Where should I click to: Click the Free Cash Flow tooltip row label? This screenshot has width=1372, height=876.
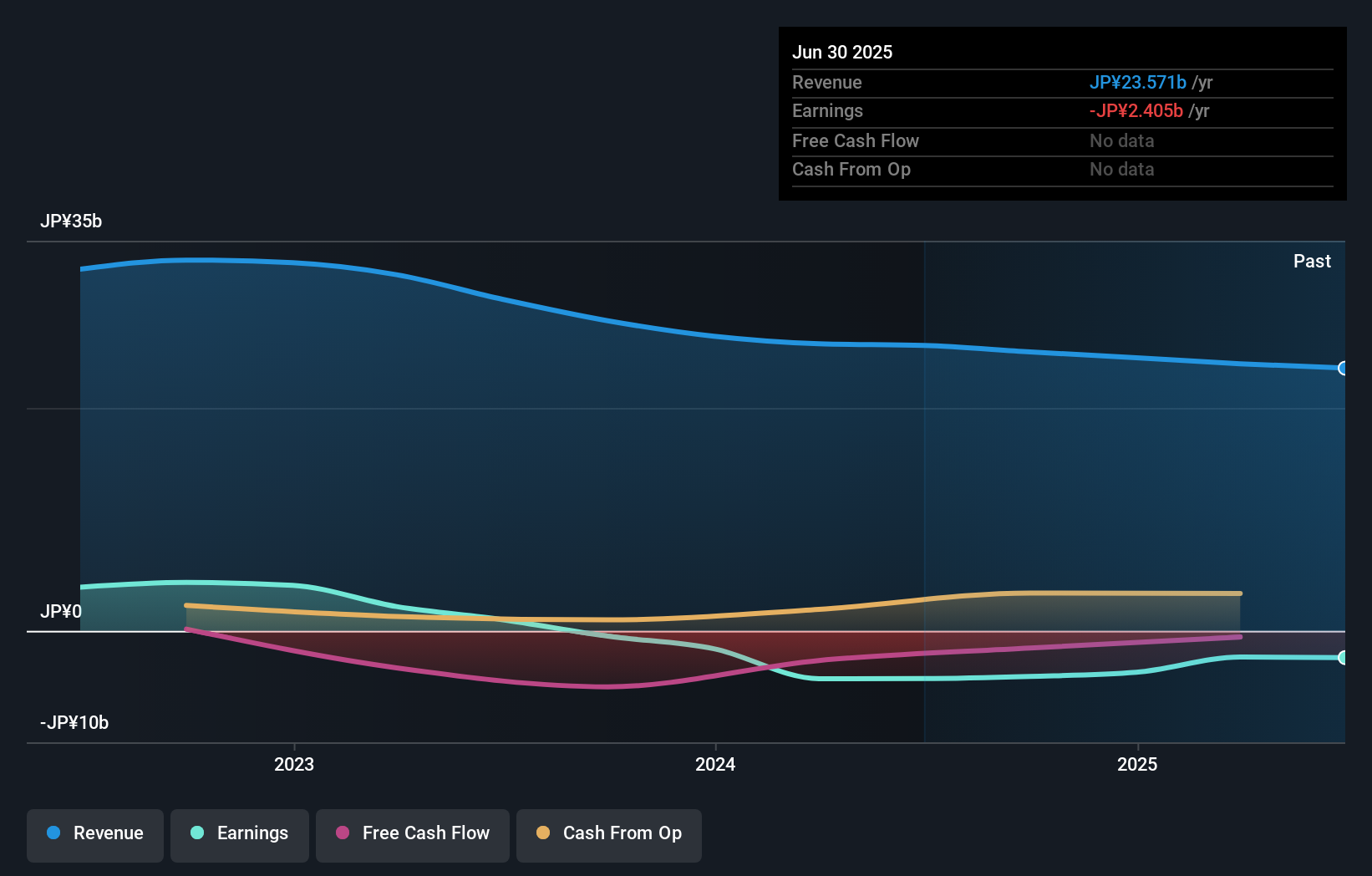coord(856,140)
